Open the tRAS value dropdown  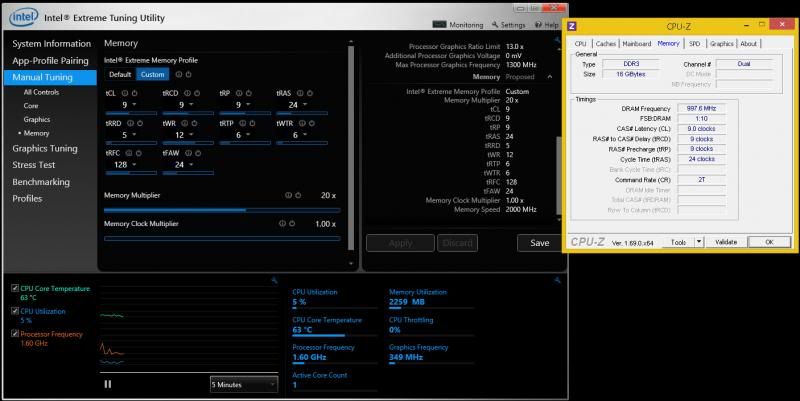pos(305,105)
